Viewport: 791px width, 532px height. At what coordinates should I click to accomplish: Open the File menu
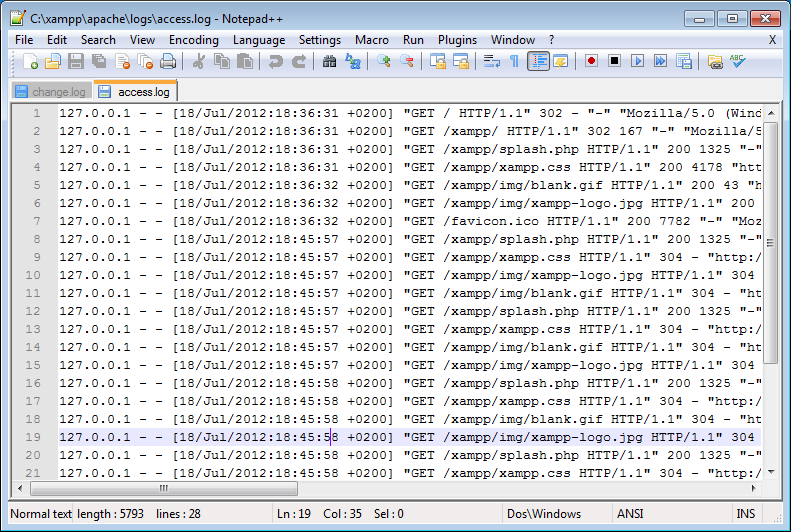[24, 40]
